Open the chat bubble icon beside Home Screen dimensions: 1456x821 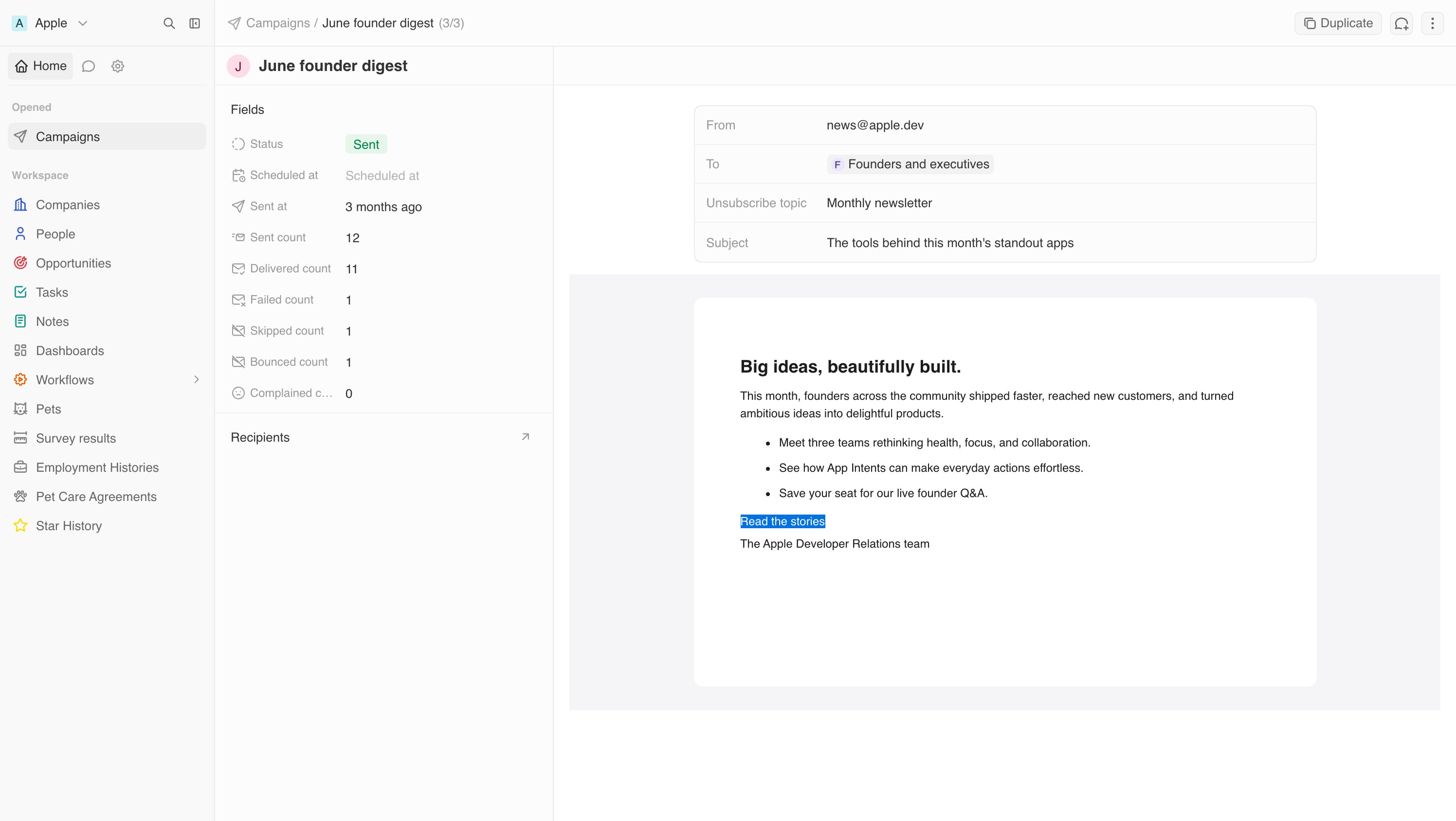(88, 66)
